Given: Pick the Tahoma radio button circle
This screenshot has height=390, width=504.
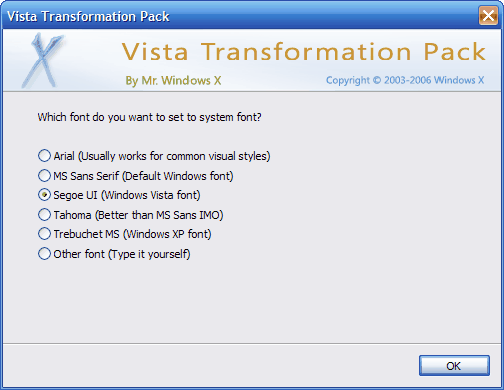Looking at the screenshot, I should [x=44, y=215].
